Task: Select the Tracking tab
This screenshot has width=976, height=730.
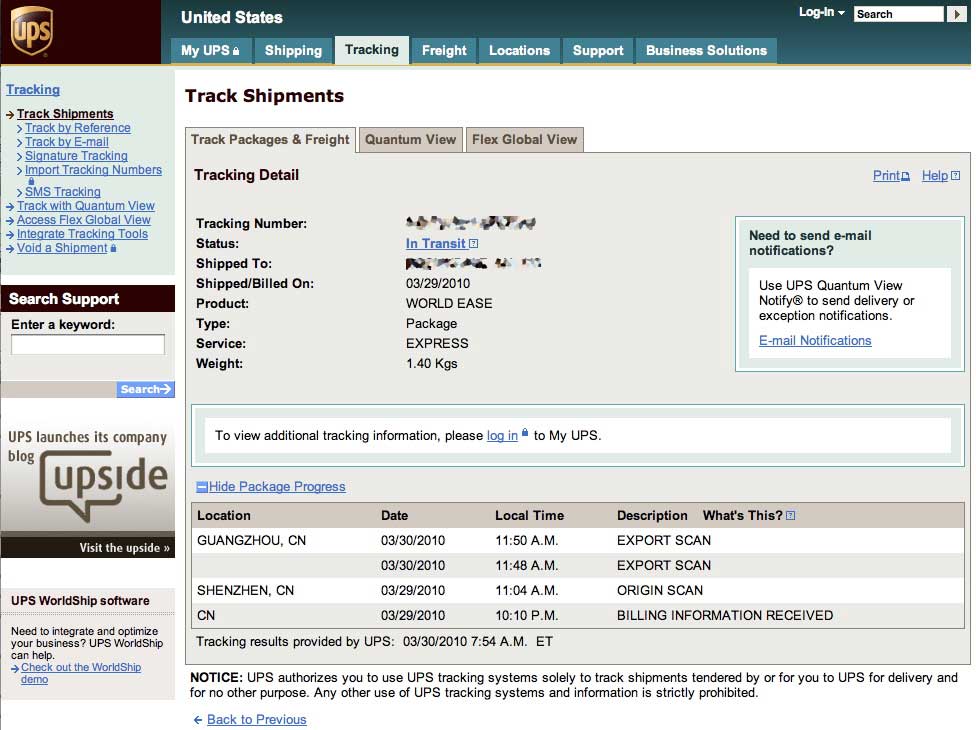Action: pos(372,50)
